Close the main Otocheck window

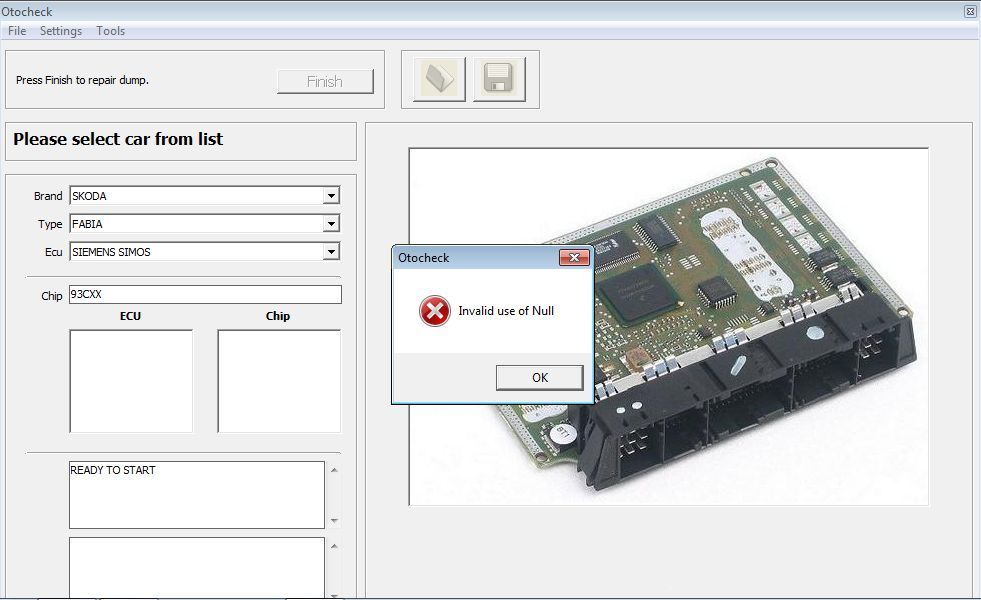click(x=970, y=11)
